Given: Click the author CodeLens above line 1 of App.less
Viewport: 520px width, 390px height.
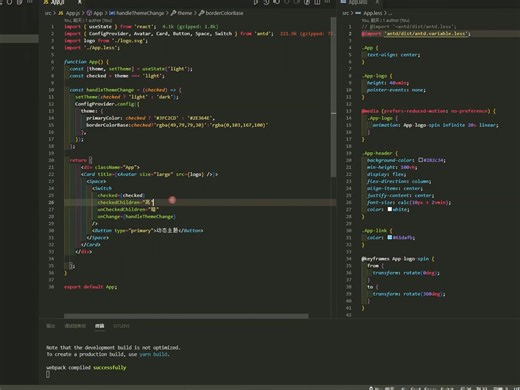Looking at the screenshot, I should click(x=386, y=20).
